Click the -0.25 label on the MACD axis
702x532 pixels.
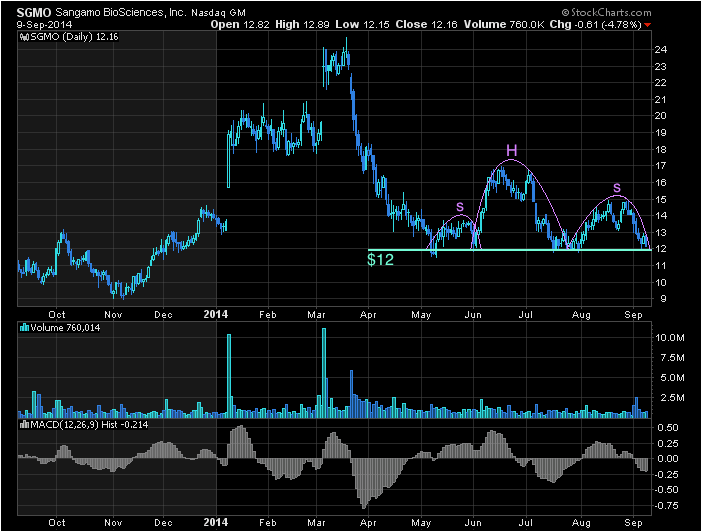tap(666, 474)
